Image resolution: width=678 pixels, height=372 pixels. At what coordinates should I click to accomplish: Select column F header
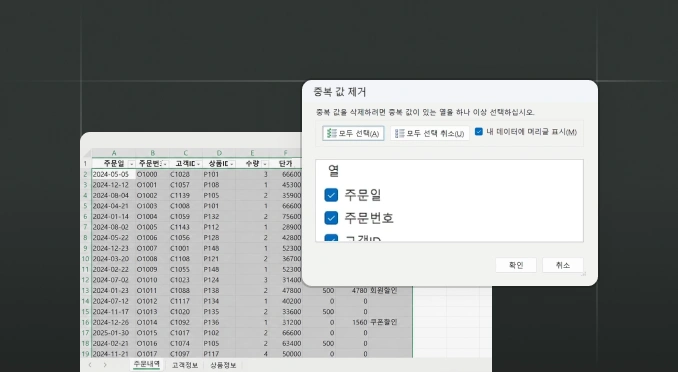[x=285, y=153]
